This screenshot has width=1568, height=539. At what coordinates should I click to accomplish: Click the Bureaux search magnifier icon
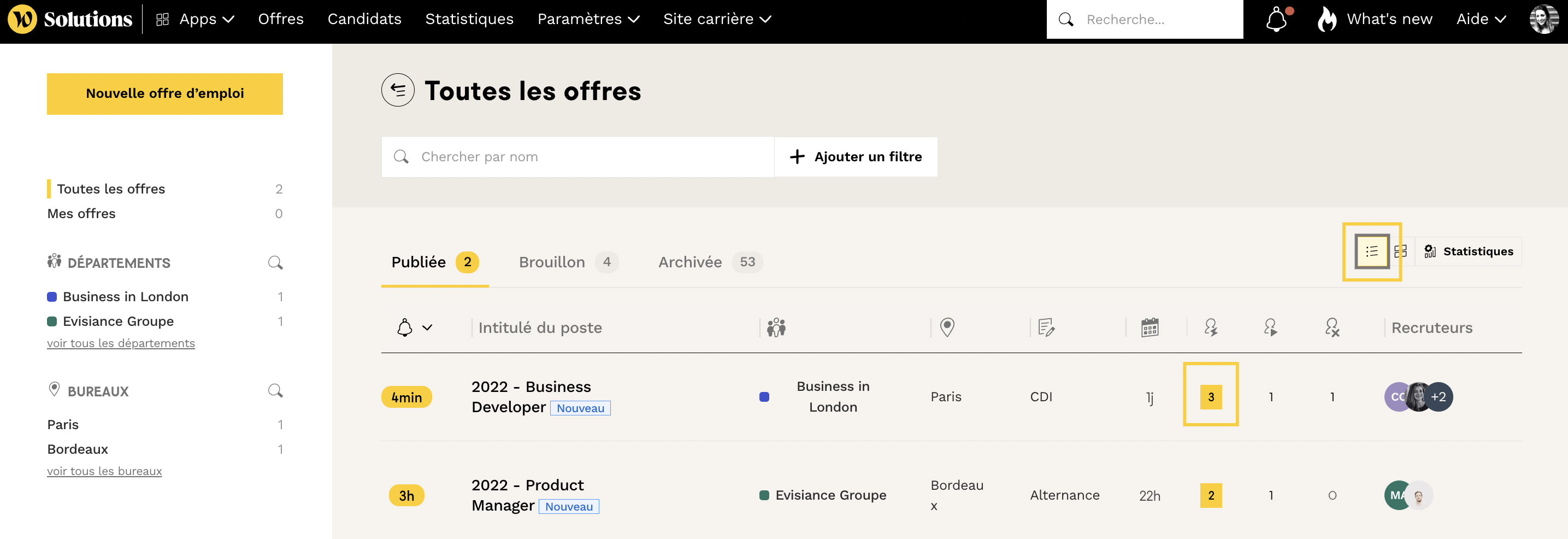[275, 390]
